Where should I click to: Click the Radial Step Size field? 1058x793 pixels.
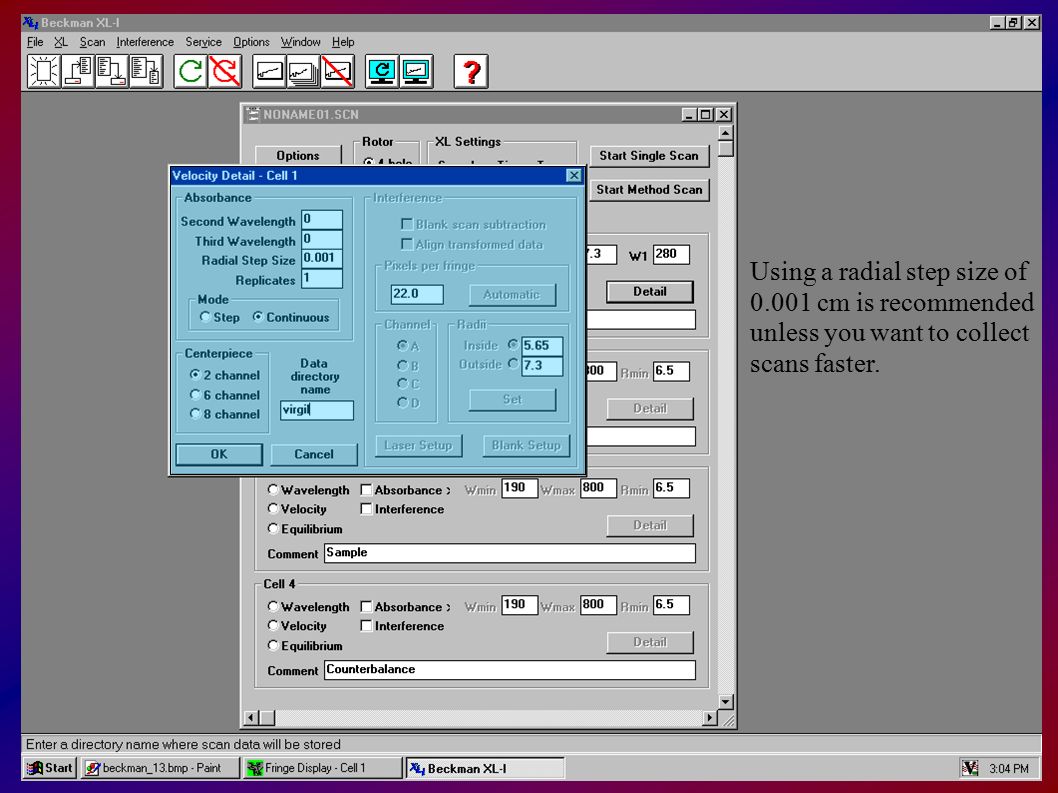click(x=322, y=258)
